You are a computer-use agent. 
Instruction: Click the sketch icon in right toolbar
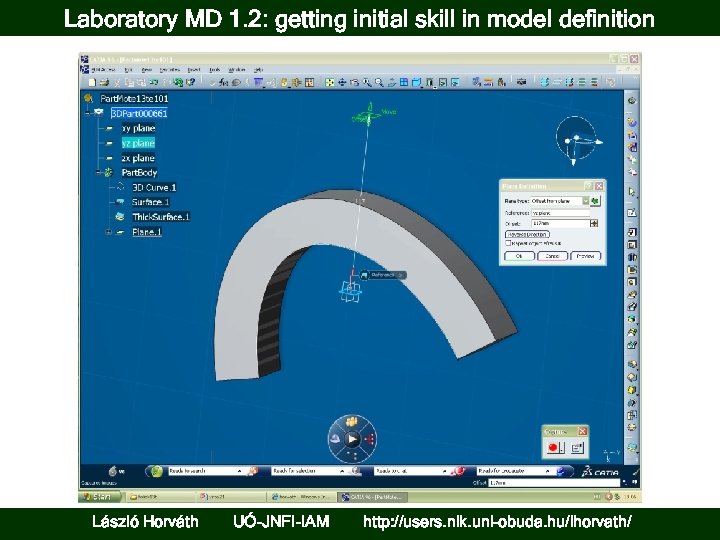[x=632, y=213]
